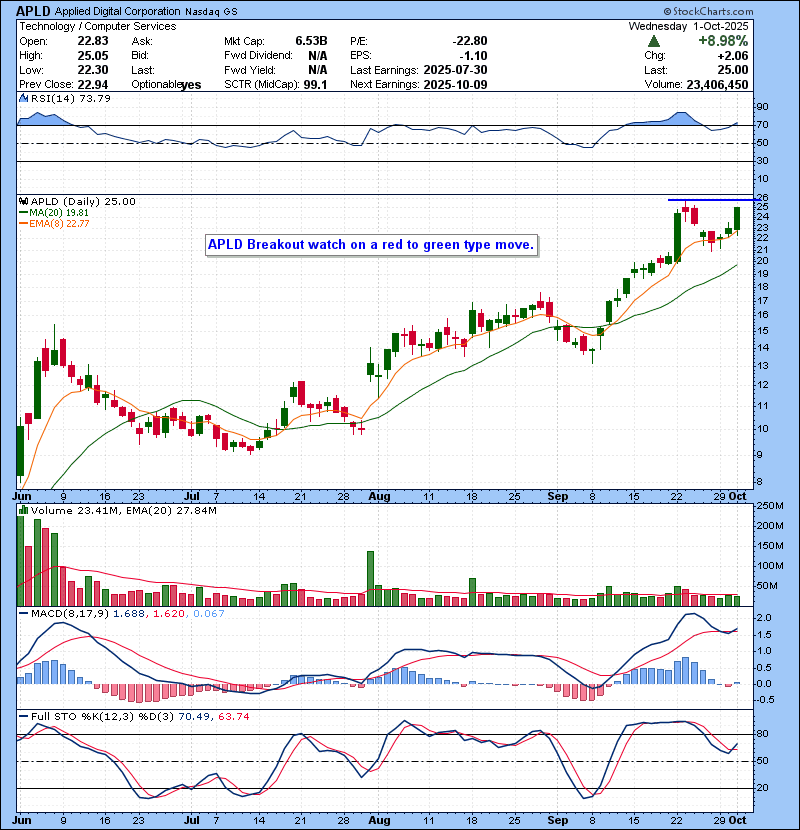Click the Volume value 23,406,450
800x830 pixels.
(x=717, y=85)
